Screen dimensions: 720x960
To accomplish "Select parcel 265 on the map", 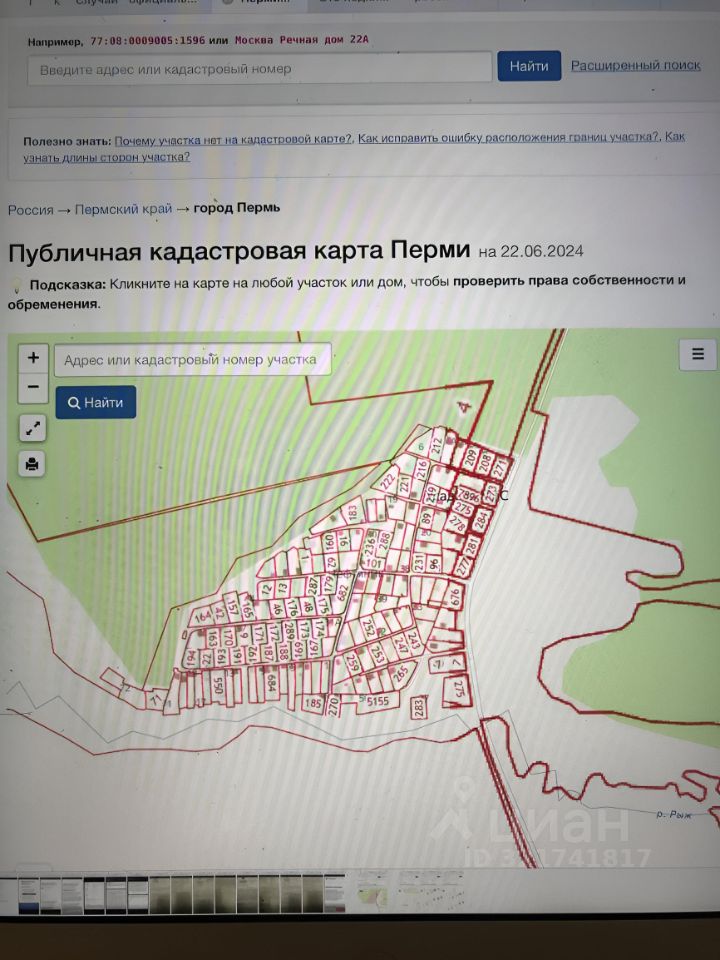I will tap(400, 674).
